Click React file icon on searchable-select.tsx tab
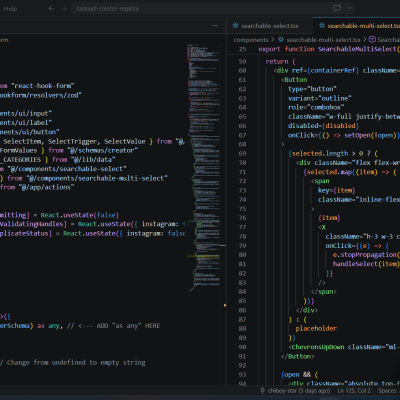This screenshot has height=400, width=400. [235, 26]
